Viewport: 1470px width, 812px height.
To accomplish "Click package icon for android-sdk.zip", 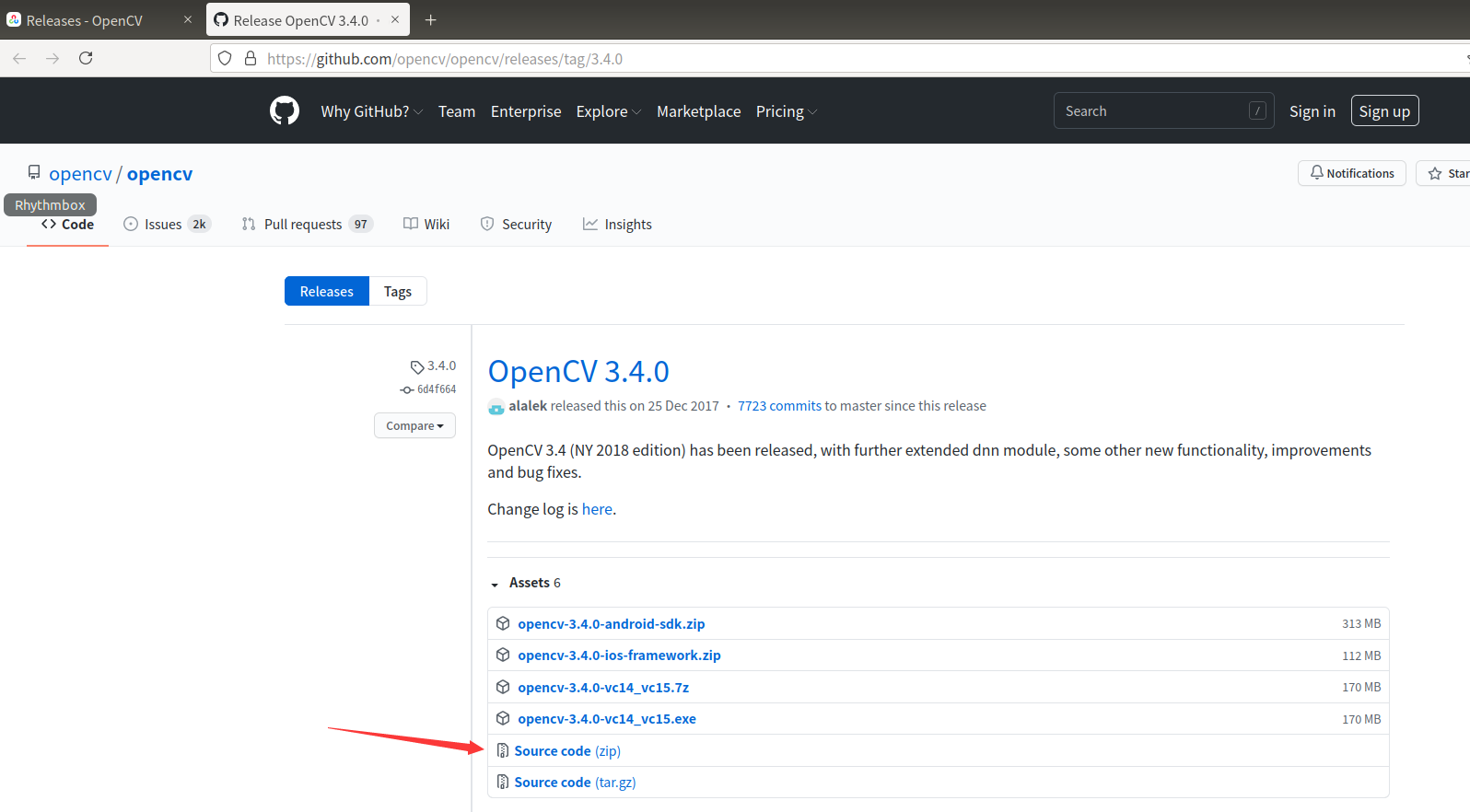I will [503, 623].
